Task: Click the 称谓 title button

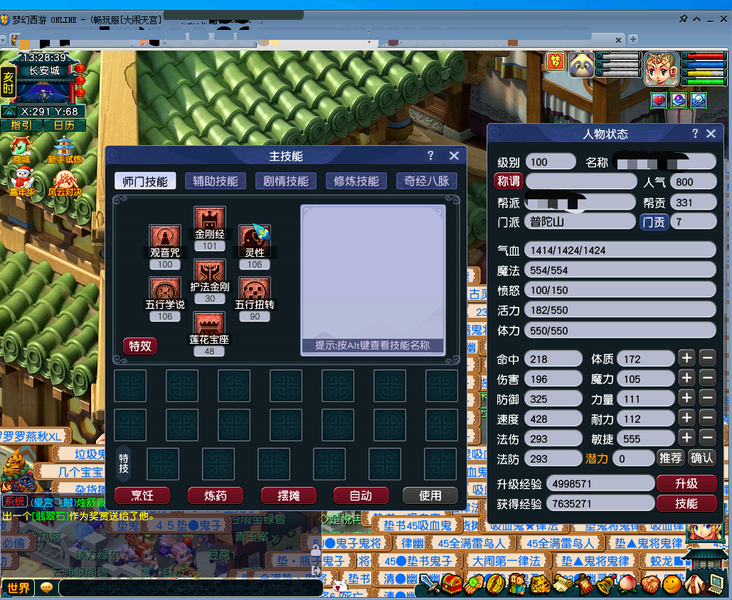Action: coord(508,181)
